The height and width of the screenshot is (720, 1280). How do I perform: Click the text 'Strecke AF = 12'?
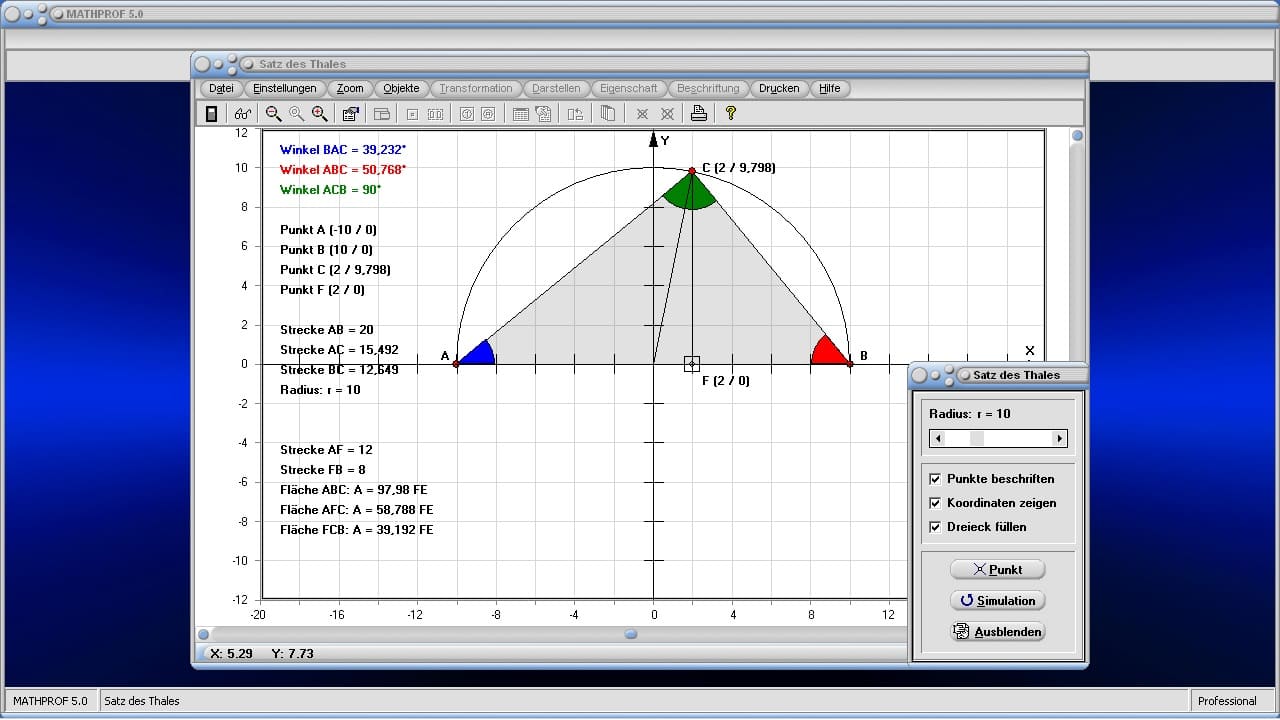click(x=326, y=450)
